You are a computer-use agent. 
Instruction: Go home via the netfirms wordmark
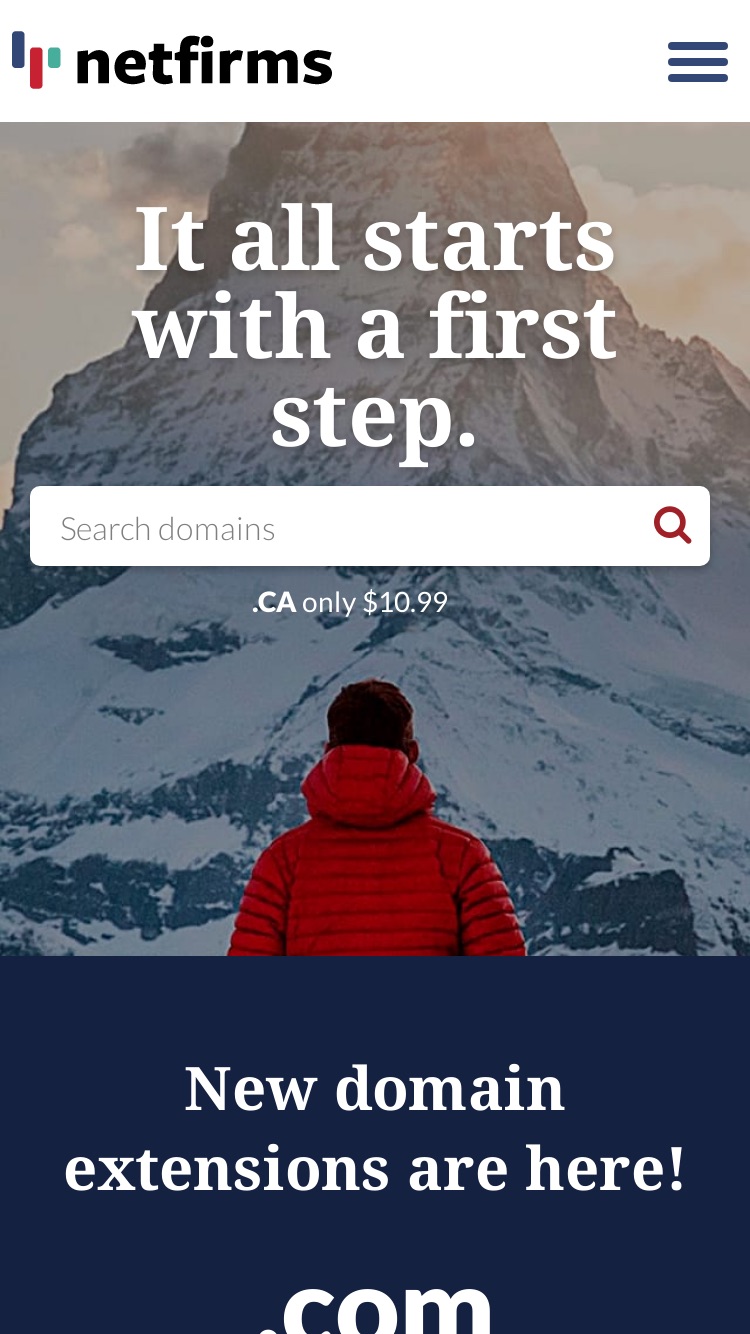pyautogui.click(x=204, y=62)
